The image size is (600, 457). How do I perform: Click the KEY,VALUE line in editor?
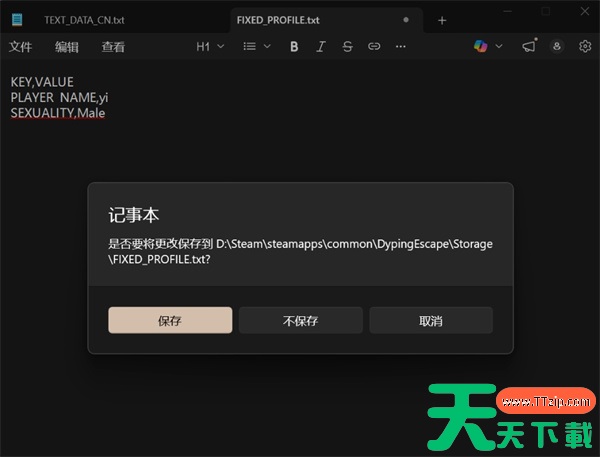point(42,82)
